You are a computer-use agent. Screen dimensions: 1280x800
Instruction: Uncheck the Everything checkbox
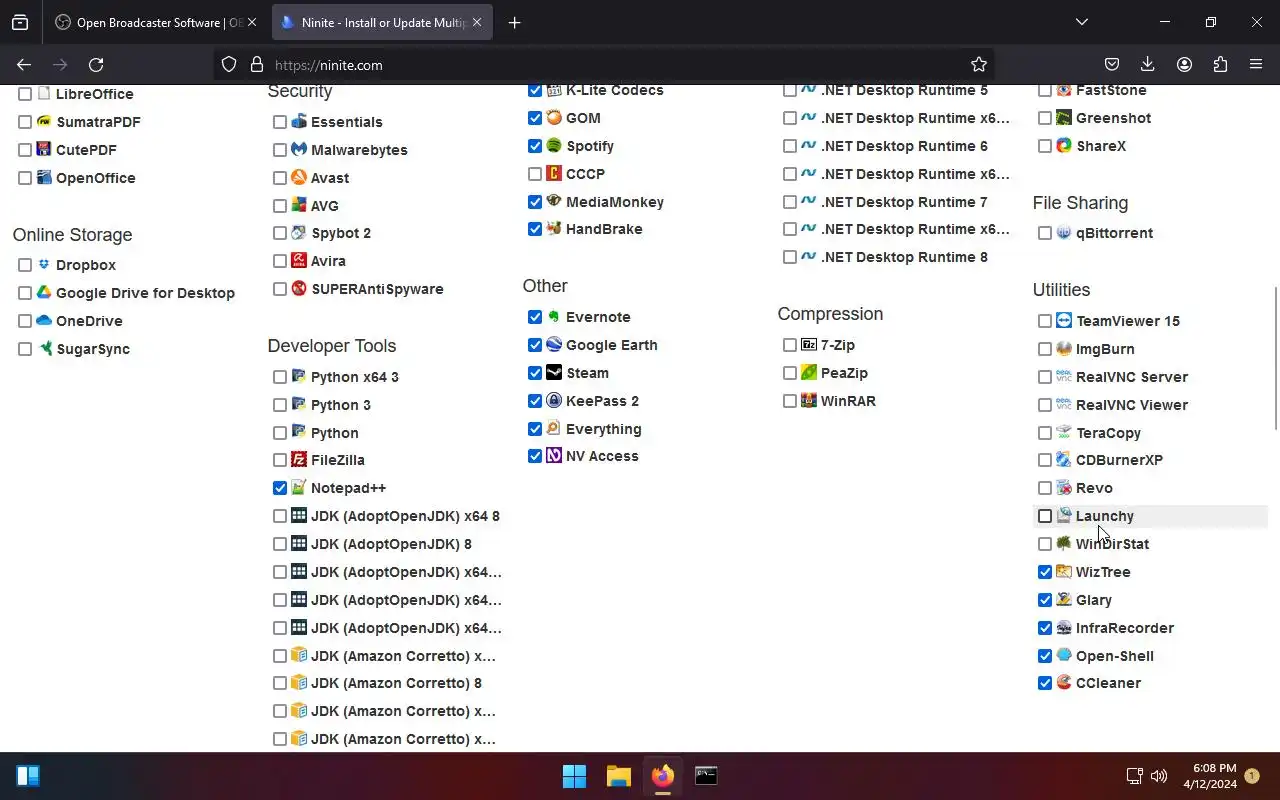pyautogui.click(x=535, y=428)
